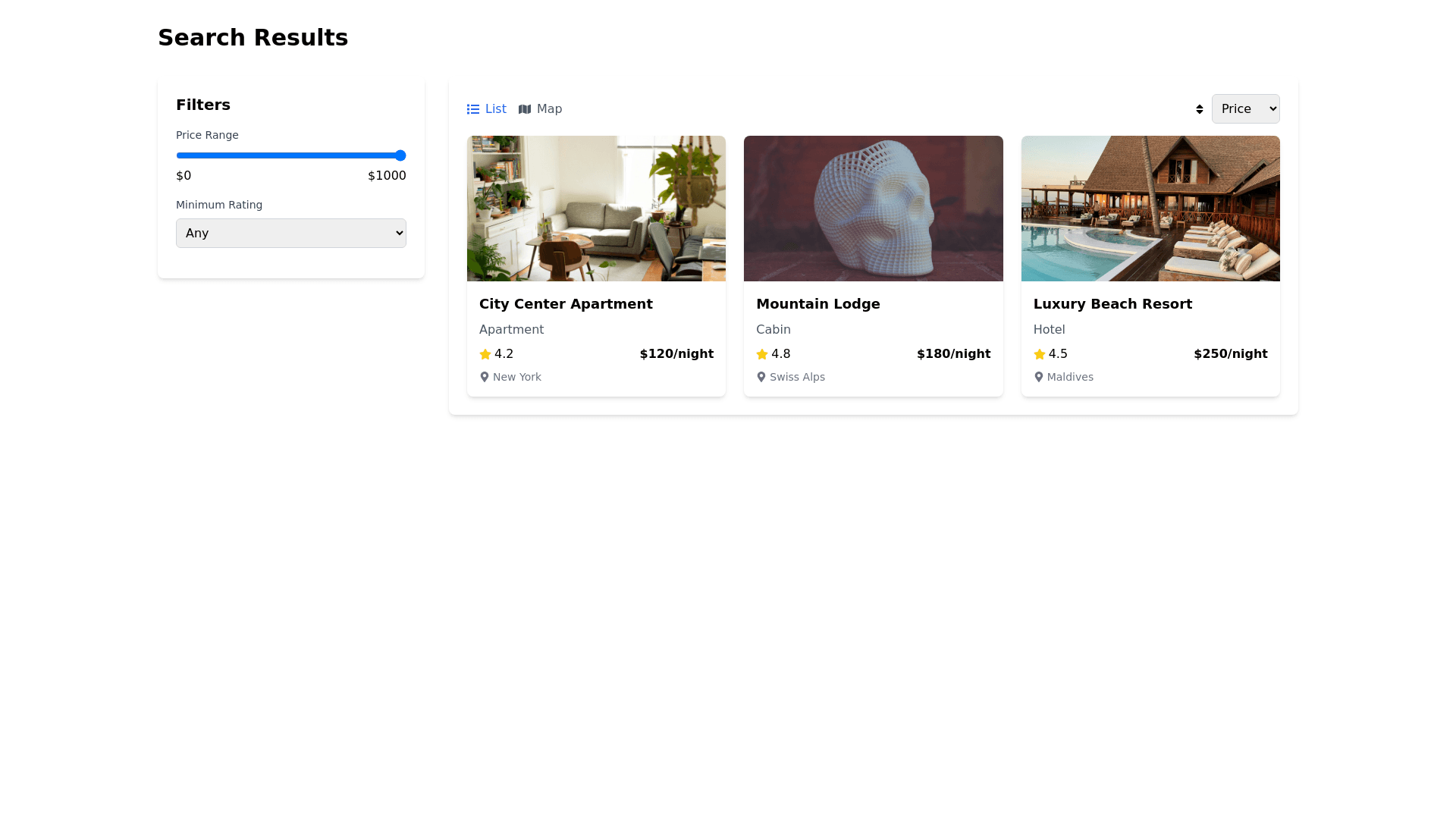
Task: Click the sort arrows icon beside Price
Action: tap(1199, 109)
